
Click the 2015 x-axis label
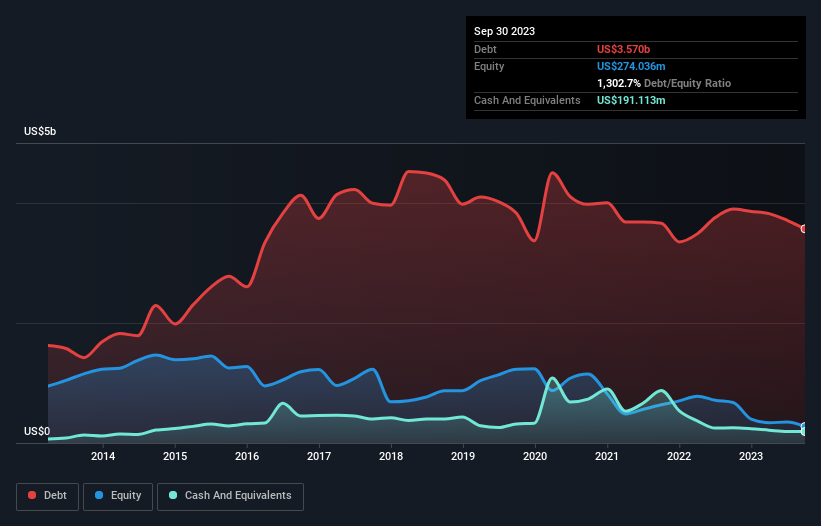click(175, 456)
